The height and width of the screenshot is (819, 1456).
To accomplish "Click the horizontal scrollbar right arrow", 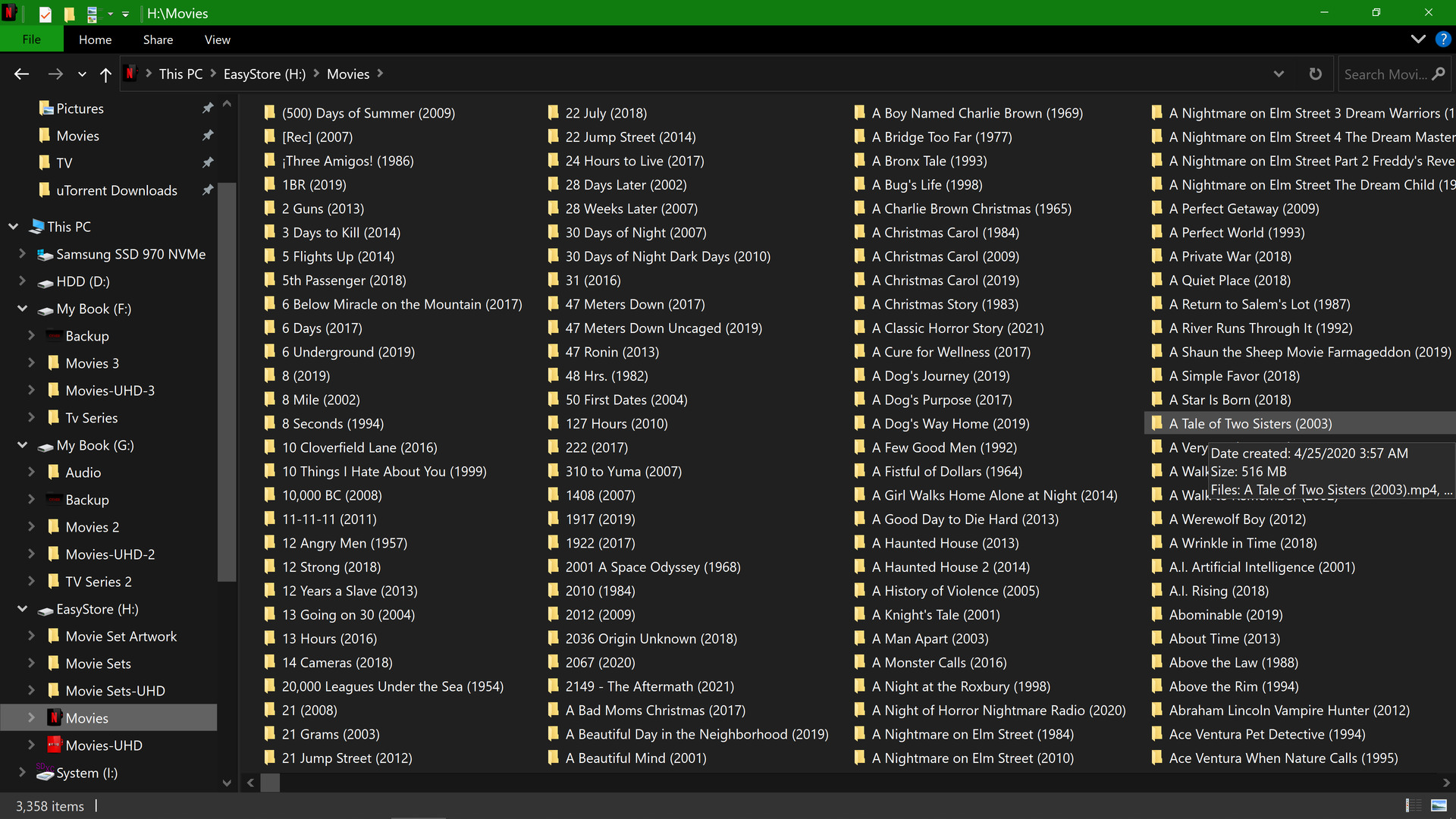I will (1445, 783).
